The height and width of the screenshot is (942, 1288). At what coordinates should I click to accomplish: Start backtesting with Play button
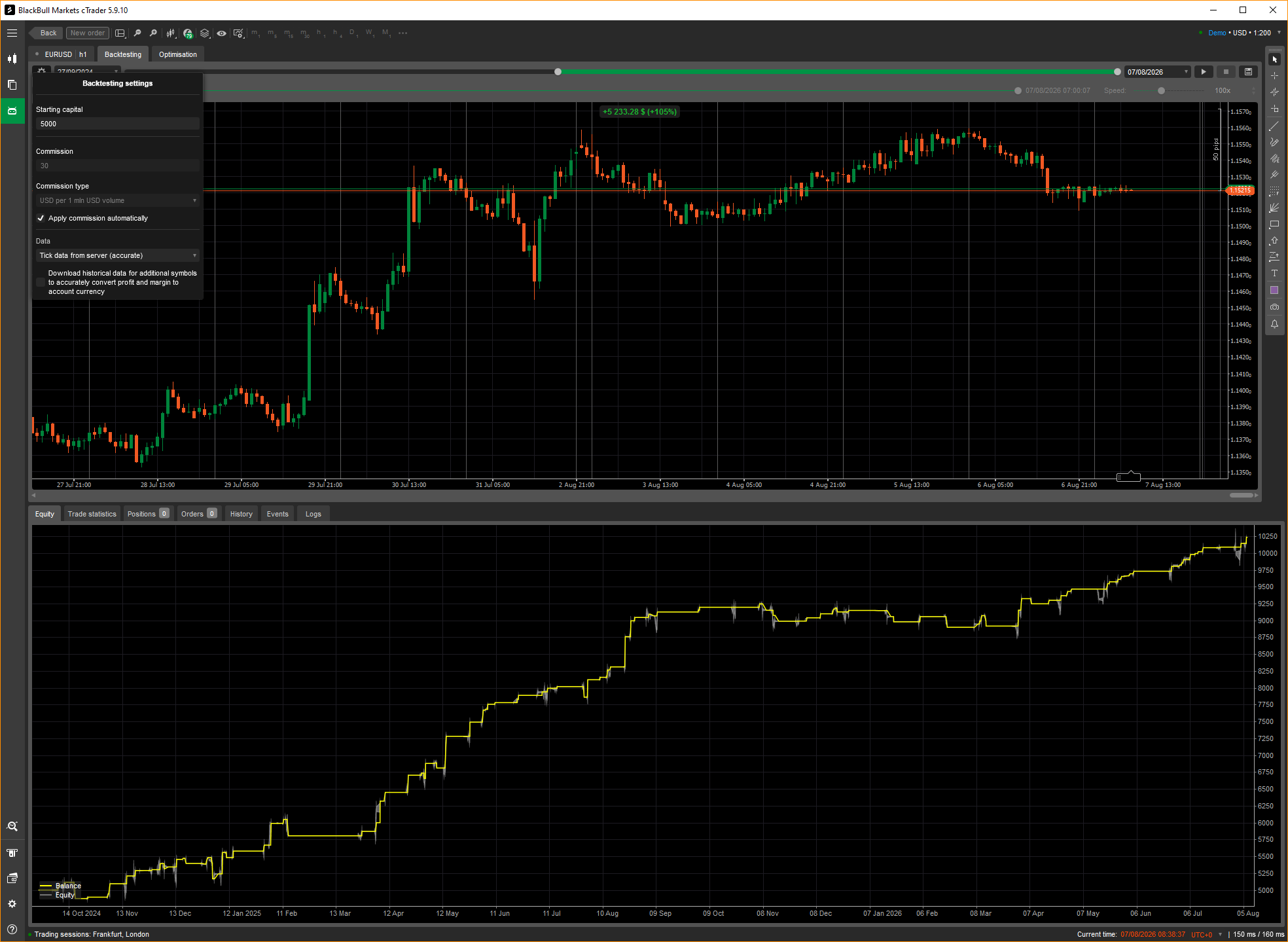pyautogui.click(x=1204, y=72)
